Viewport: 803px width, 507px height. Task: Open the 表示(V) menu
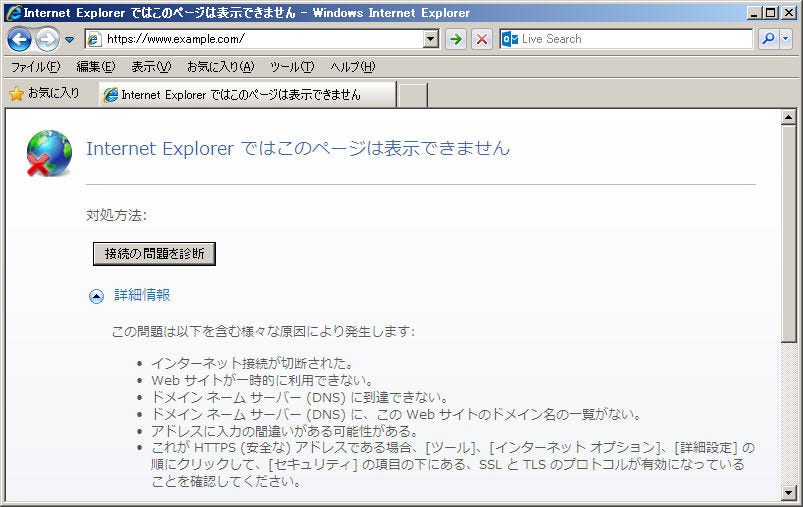[x=151, y=67]
